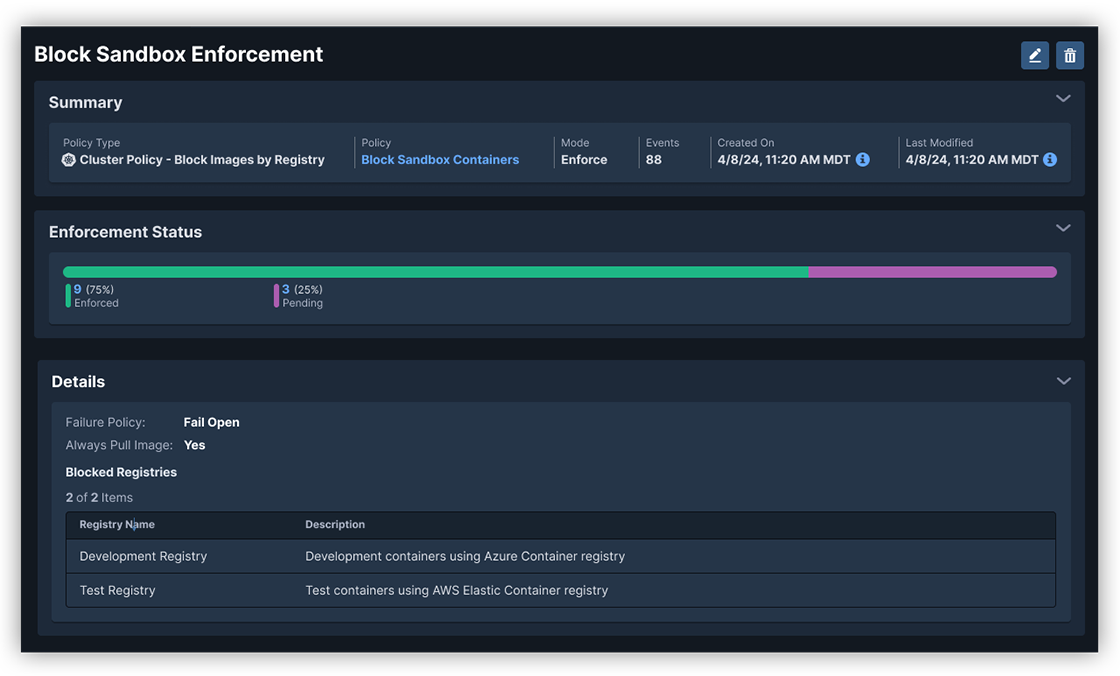Click the Description column header
Image resolution: width=1120 pixels, height=676 pixels.
pyautogui.click(x=335, y=525)
